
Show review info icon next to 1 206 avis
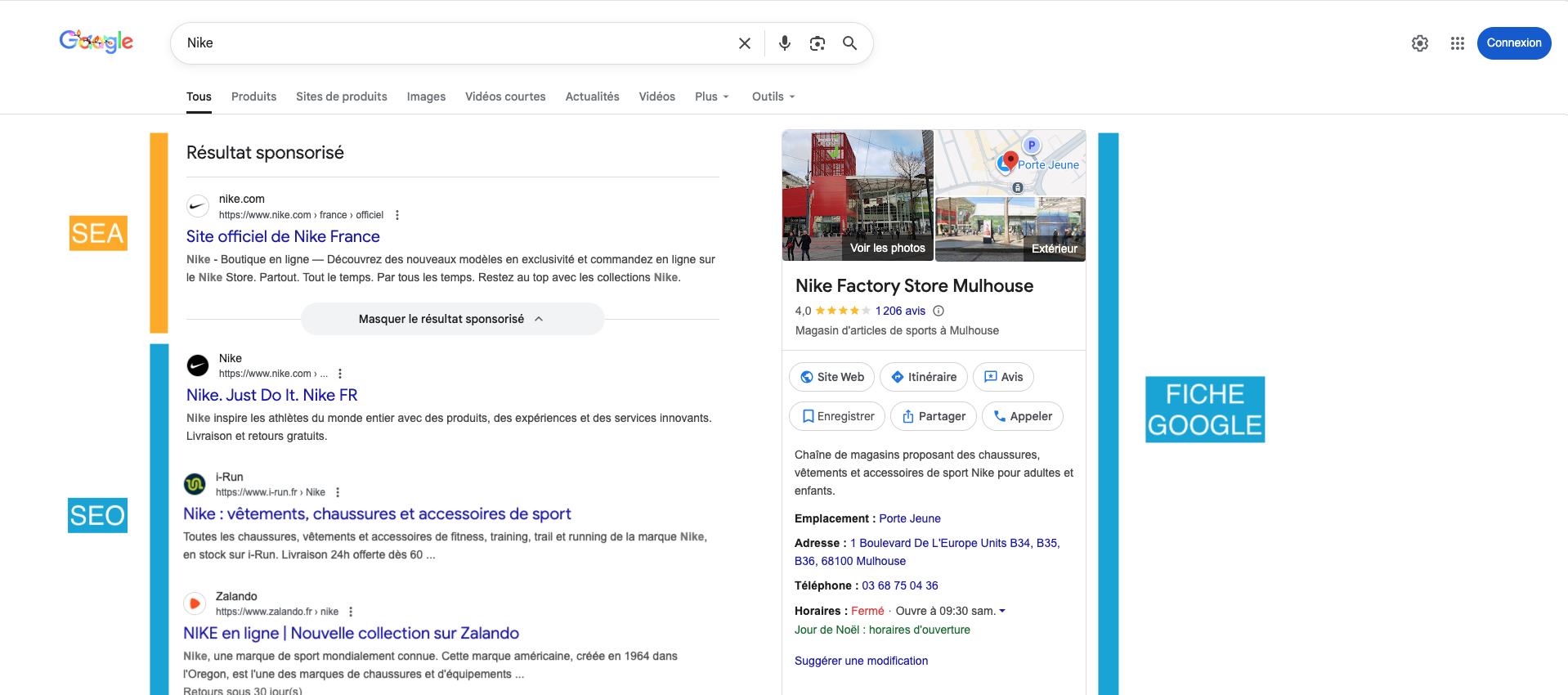tap(939, 311)
